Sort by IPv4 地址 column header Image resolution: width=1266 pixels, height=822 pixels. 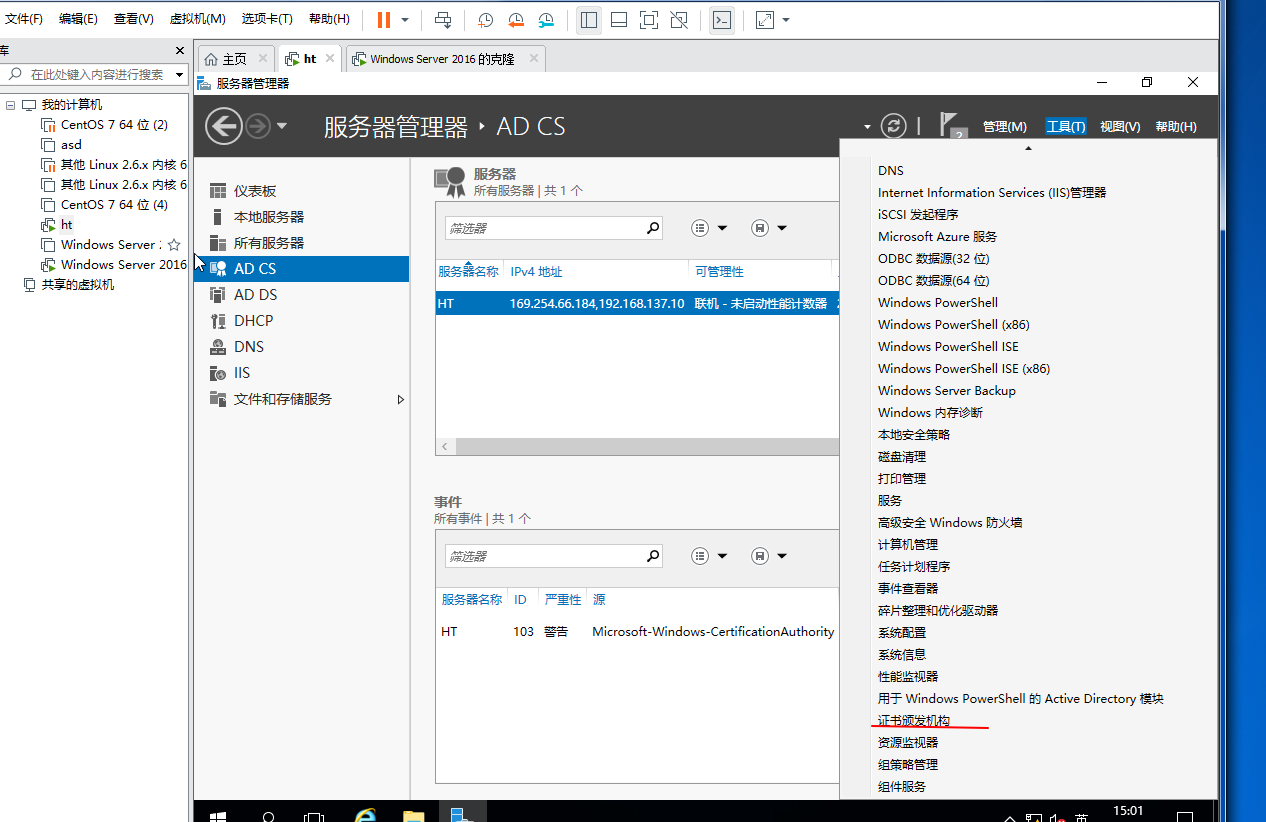(x=536, y=272)
